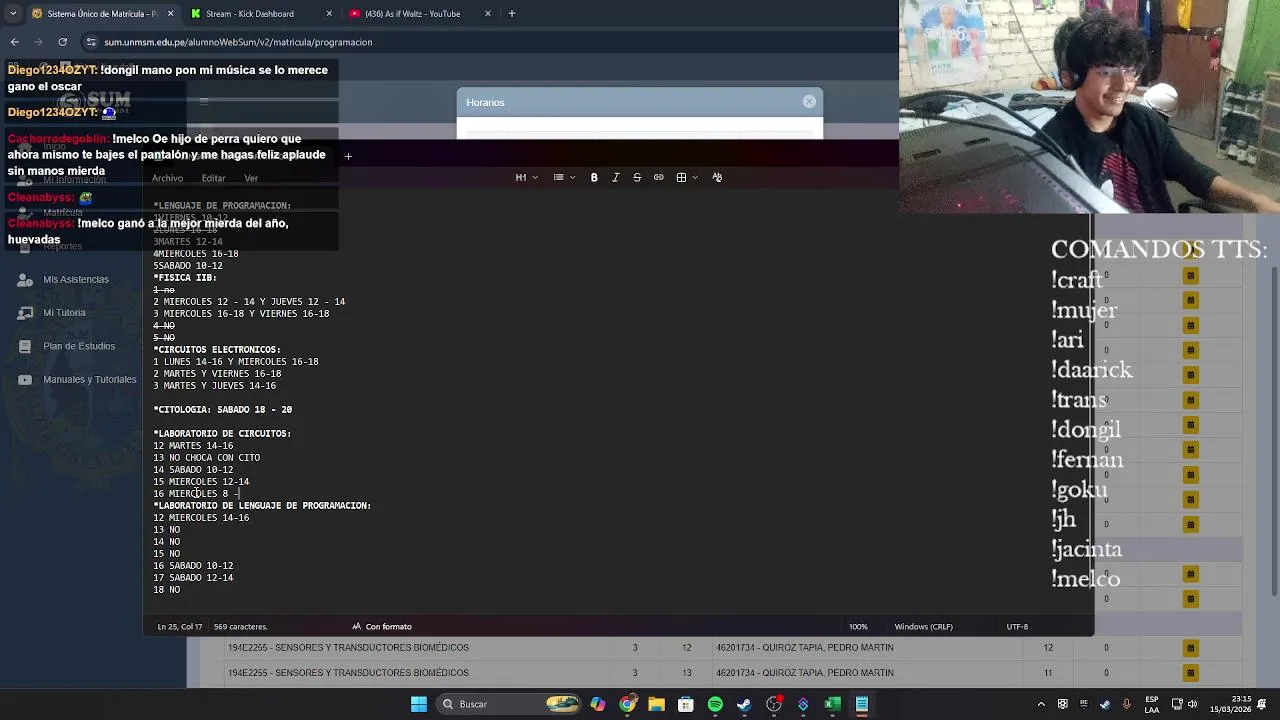Click the heading *CIRCUITOS ELECTRONICOS:
Screen dimensions: 1280x720
217,350
